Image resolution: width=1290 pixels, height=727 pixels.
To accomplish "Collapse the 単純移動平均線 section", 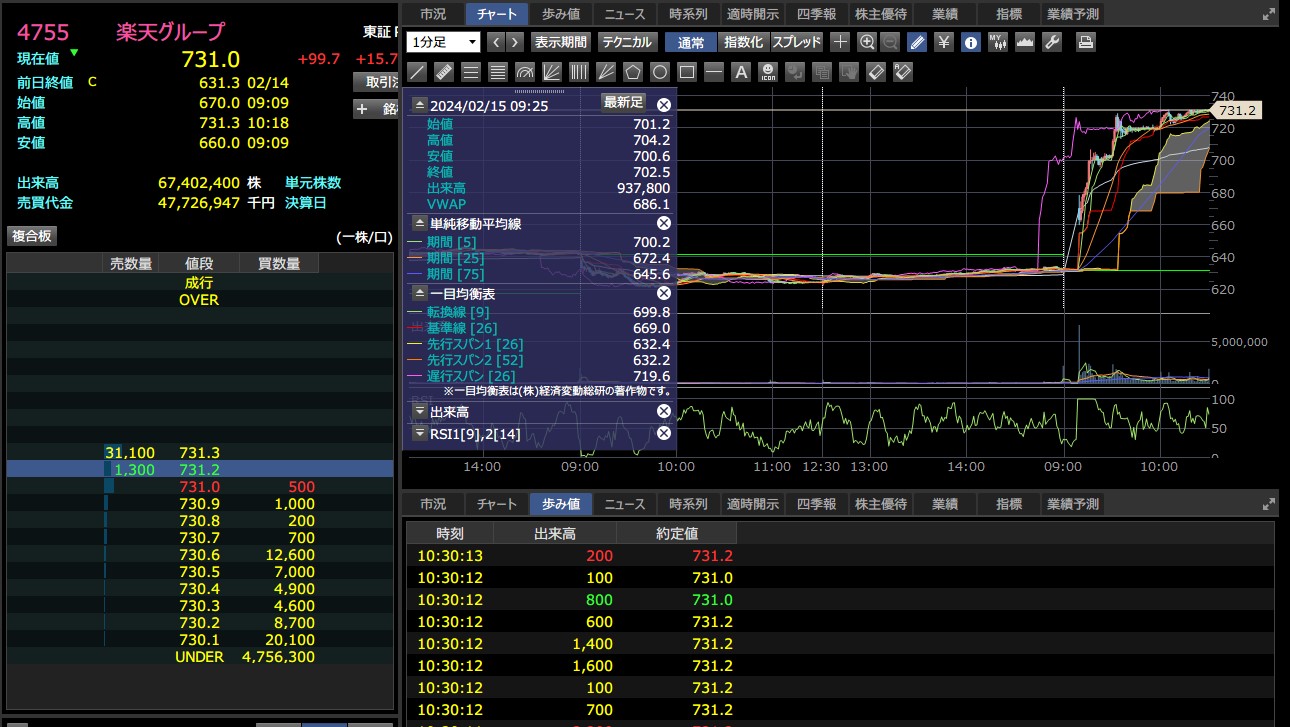I will point(420,224).
